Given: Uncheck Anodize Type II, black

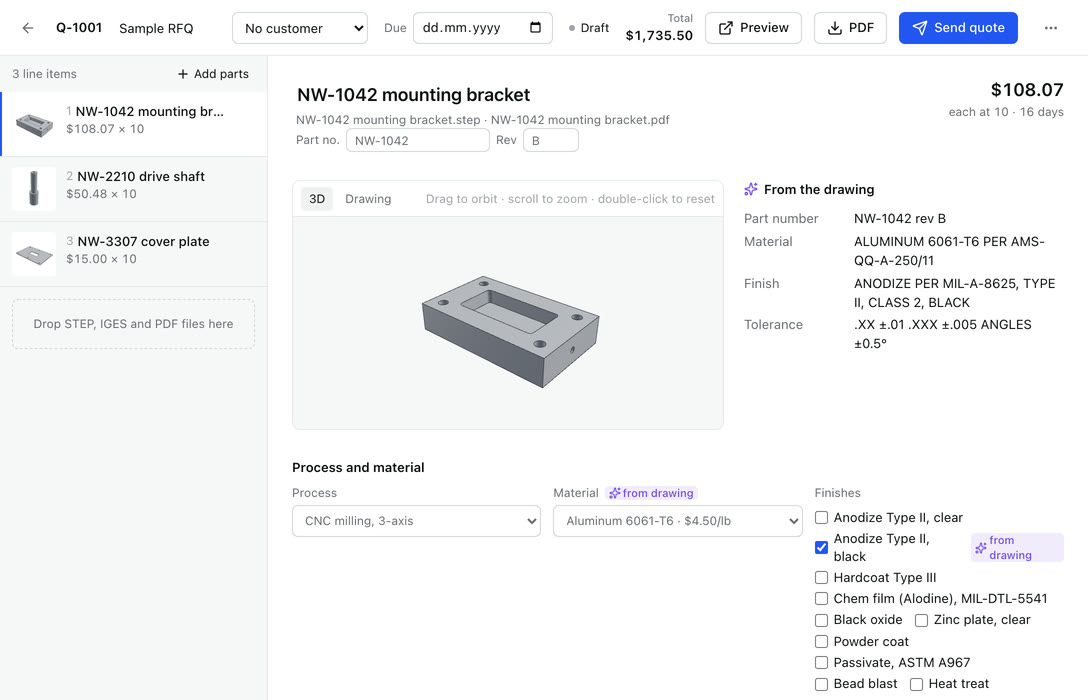Looking at the screenshot, I should [822, 547].
